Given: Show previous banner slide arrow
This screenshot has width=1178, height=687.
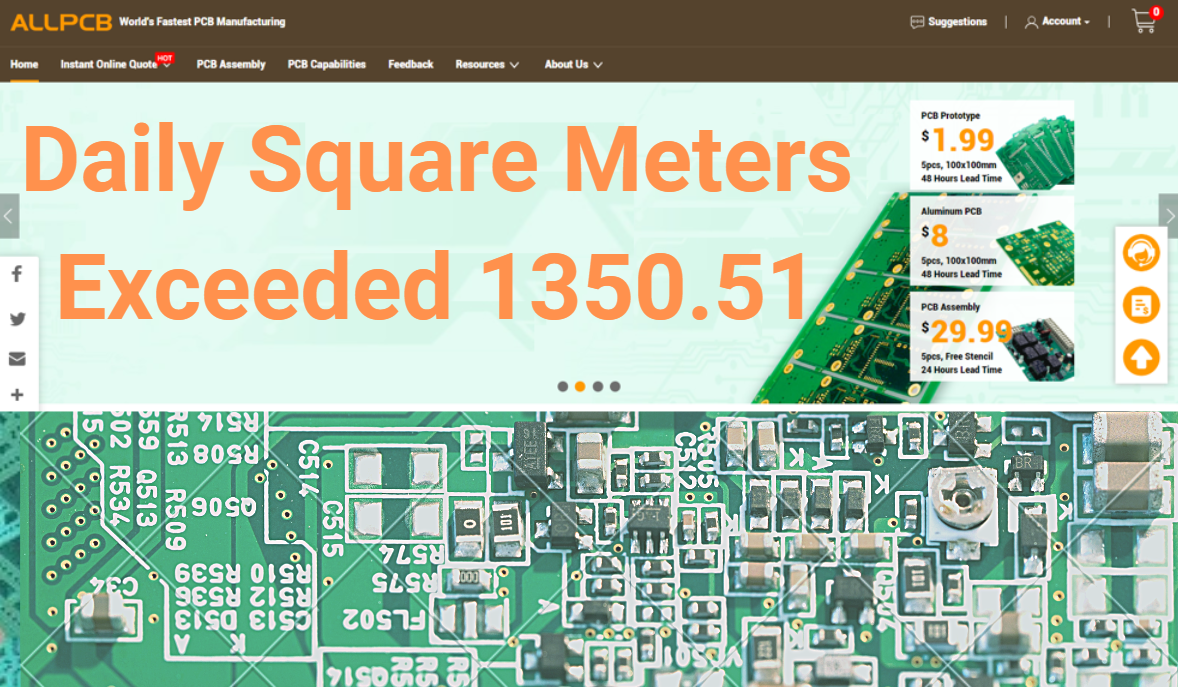Looking at the screenshot, I should pyautogui.click(x=9, y=216).
